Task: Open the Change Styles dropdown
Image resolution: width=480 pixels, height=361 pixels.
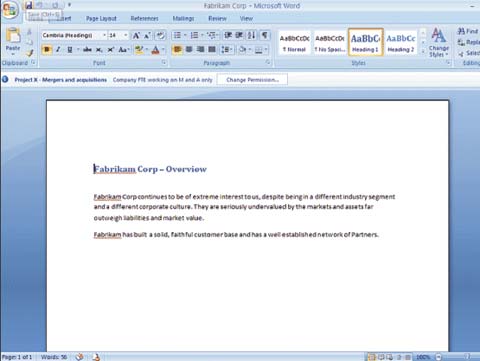Action: tap(438, 43)
